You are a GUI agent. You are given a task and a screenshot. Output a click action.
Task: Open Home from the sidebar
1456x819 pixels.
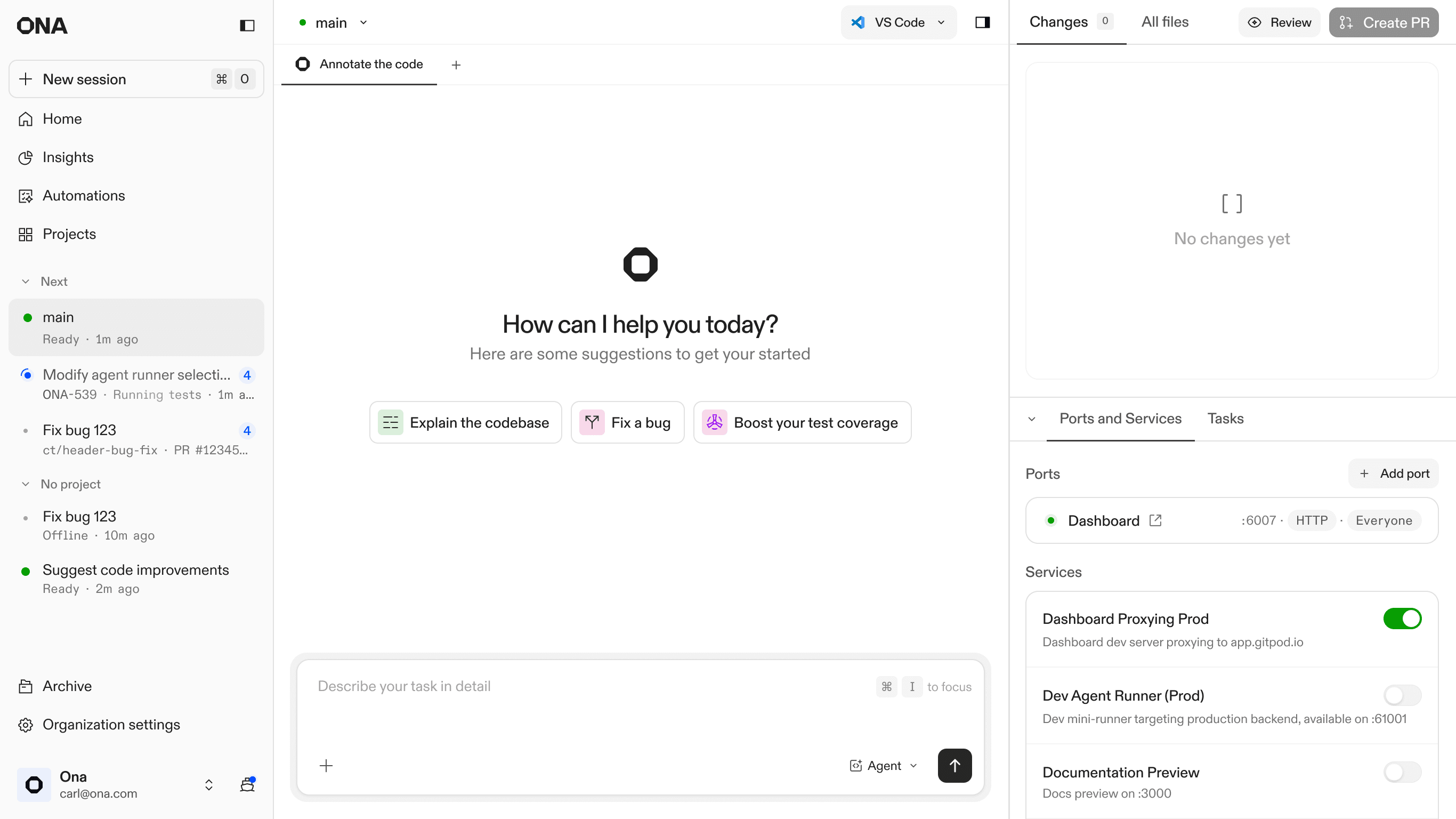click(62, 119)
